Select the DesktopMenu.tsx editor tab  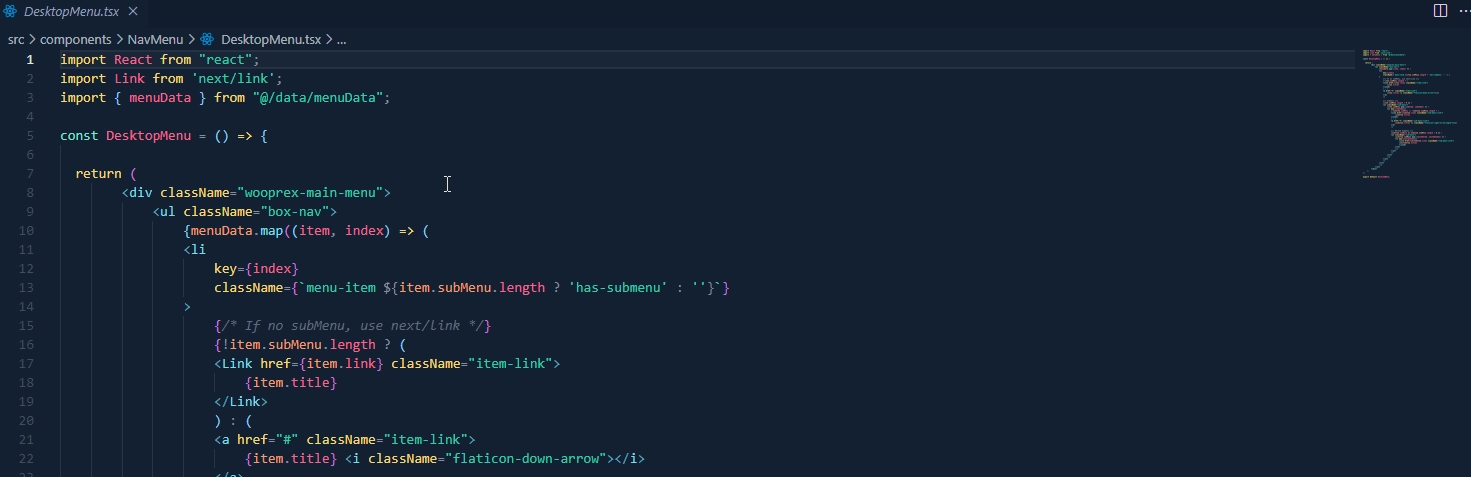click(x=70, y=11)
